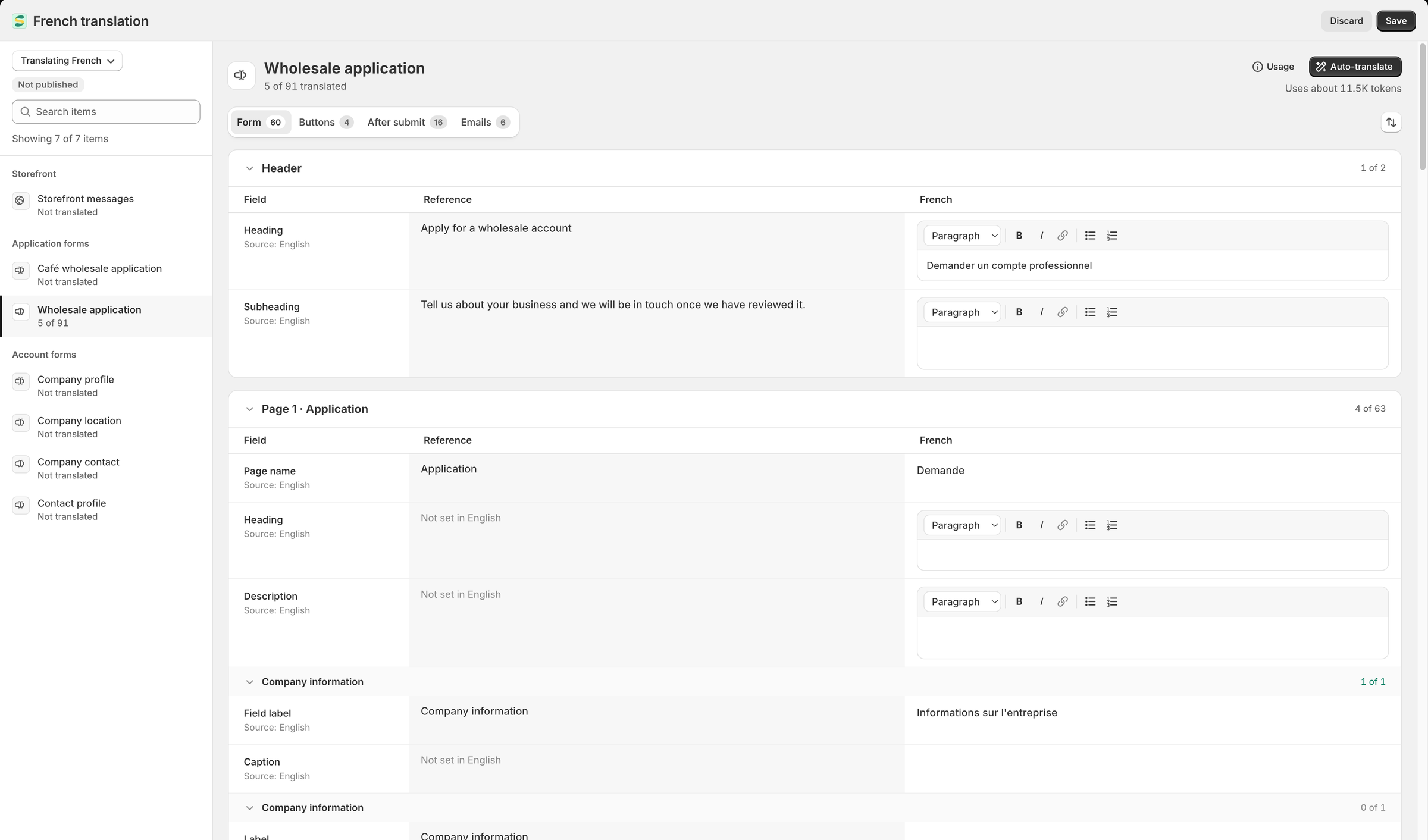
Task: Collapse the Header section
Action: pyautogui.click(x=249, y=168)
